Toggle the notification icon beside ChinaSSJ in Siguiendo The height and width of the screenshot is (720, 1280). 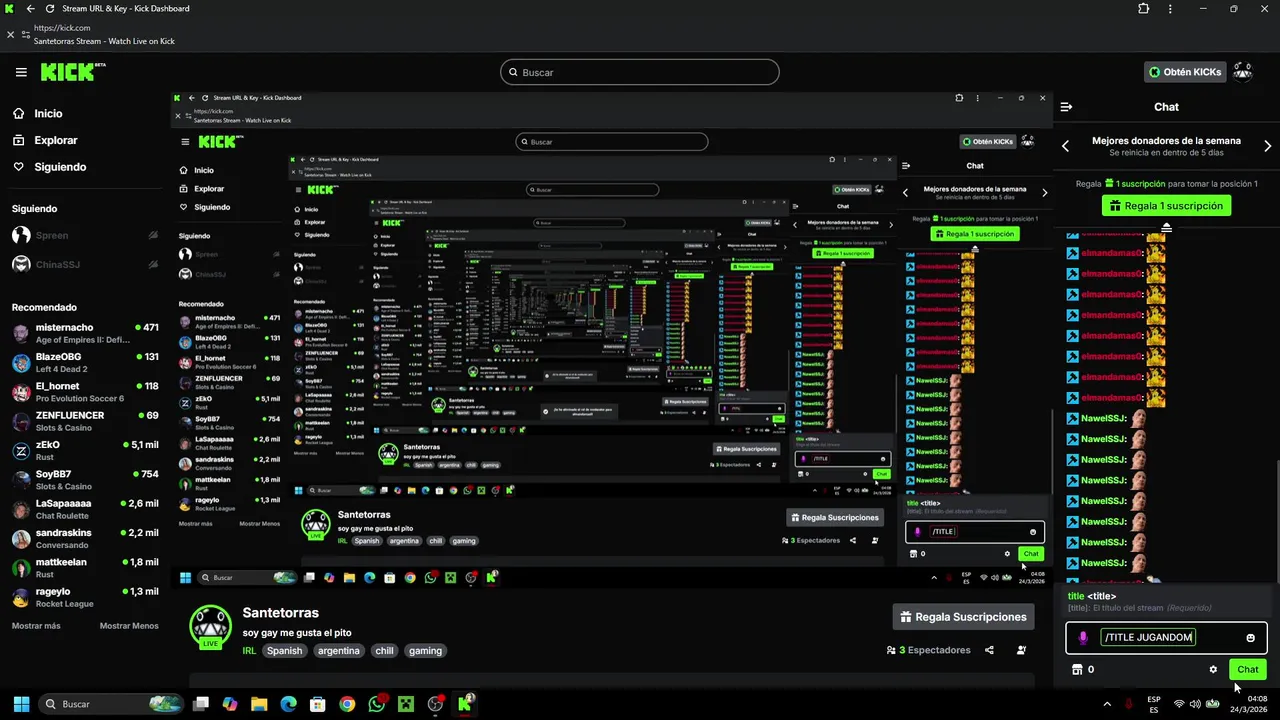[x=153, y=265]
